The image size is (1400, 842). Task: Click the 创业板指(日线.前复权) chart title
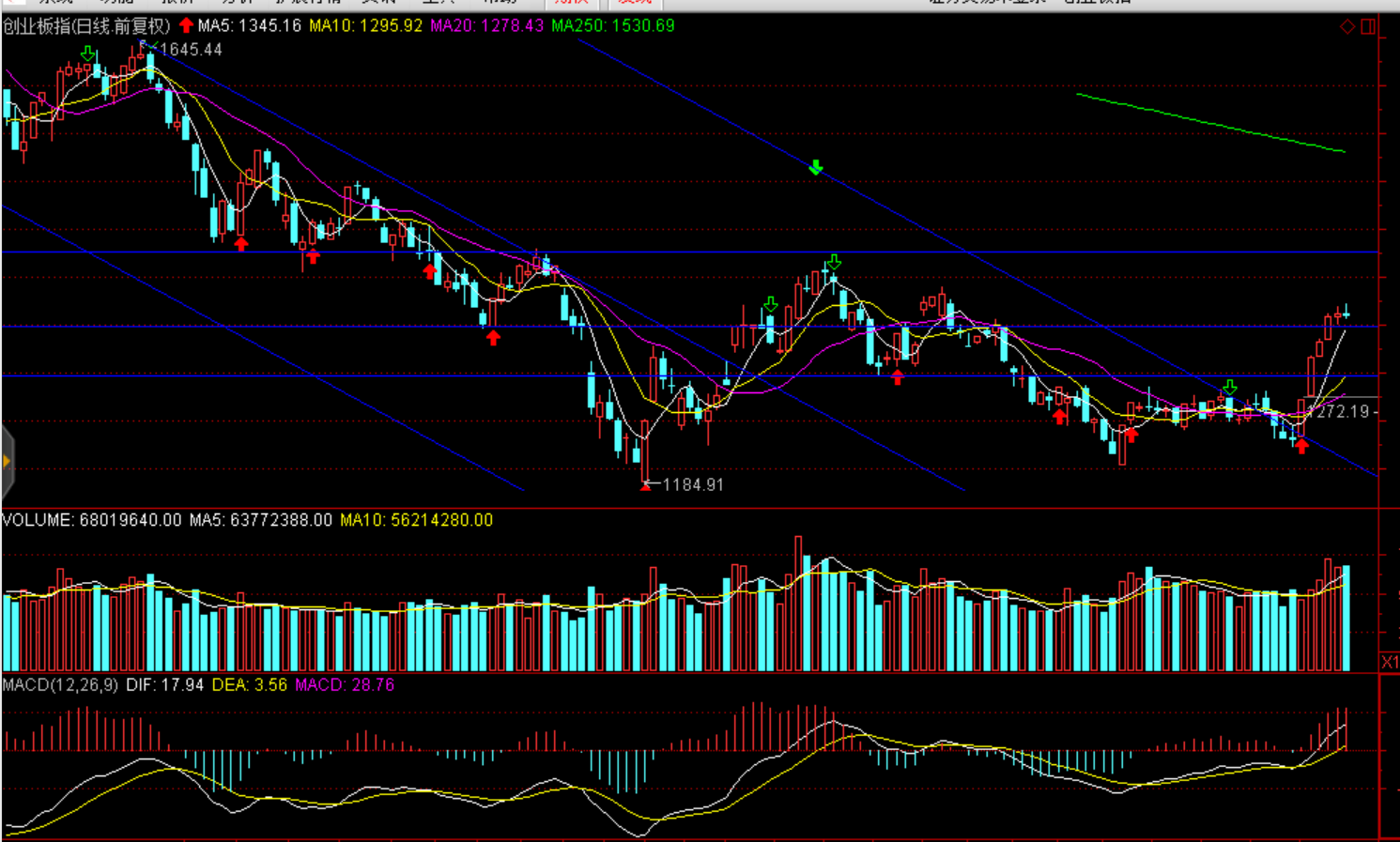pyautogui.click(x=86, y=26)
